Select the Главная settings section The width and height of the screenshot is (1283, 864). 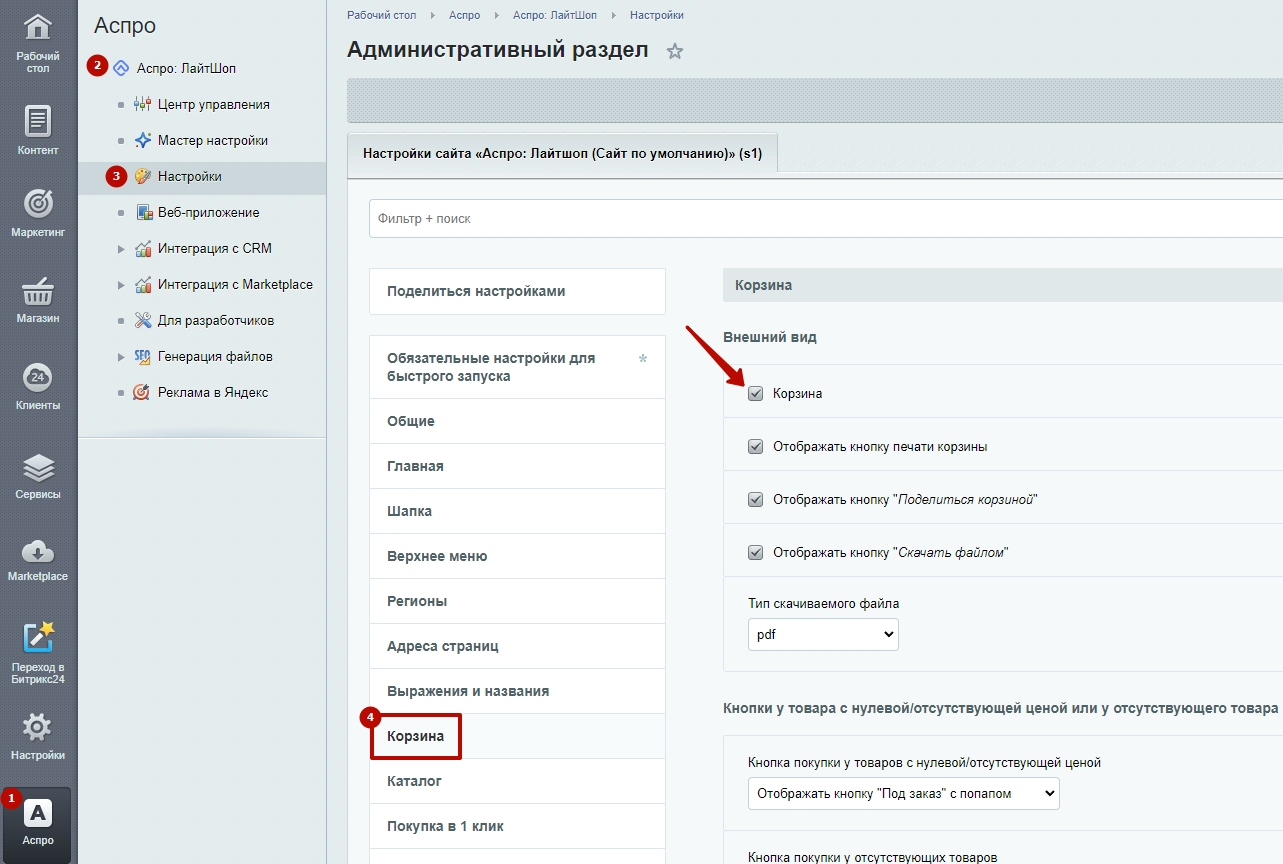coord(517,466)
